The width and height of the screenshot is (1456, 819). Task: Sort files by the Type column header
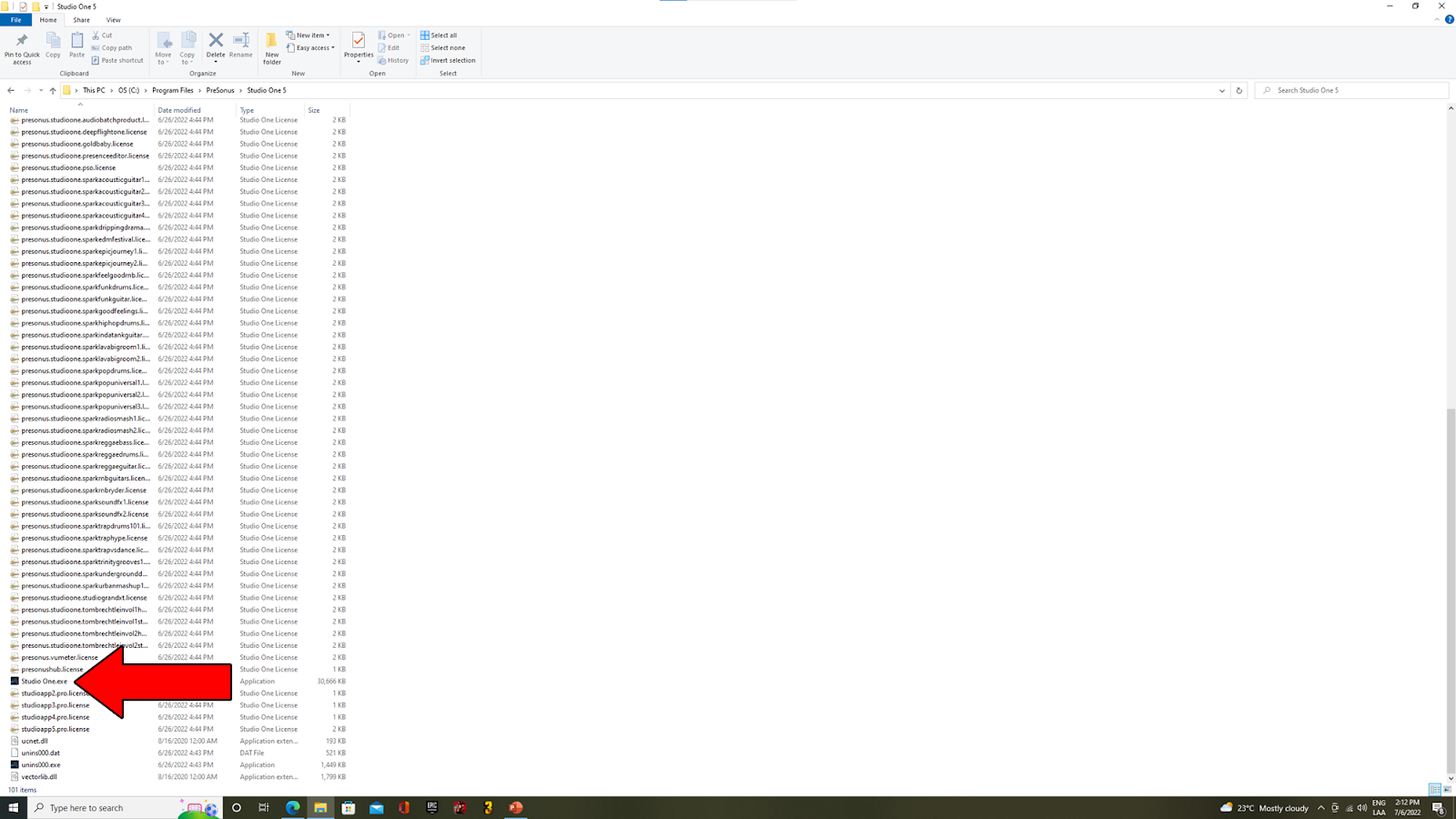point(247,110)
